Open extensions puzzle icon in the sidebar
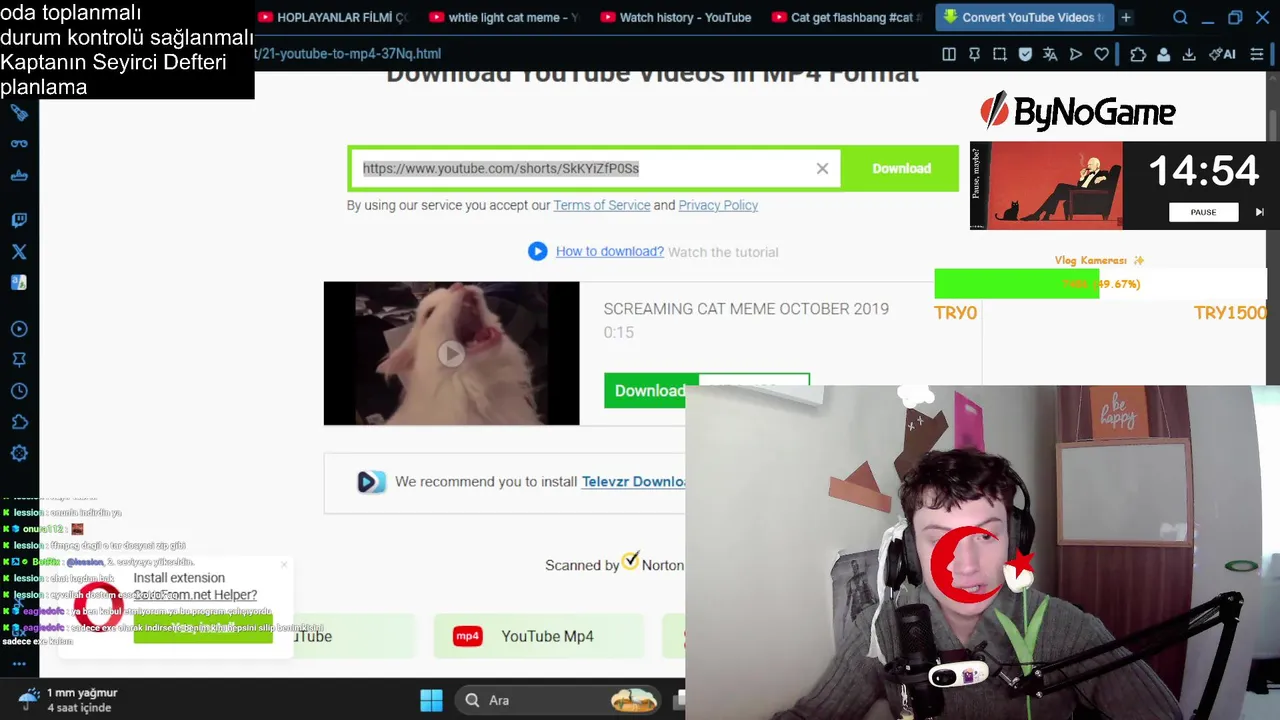Viewport: 1280px width, 720px height. click(x=19, y=422)
